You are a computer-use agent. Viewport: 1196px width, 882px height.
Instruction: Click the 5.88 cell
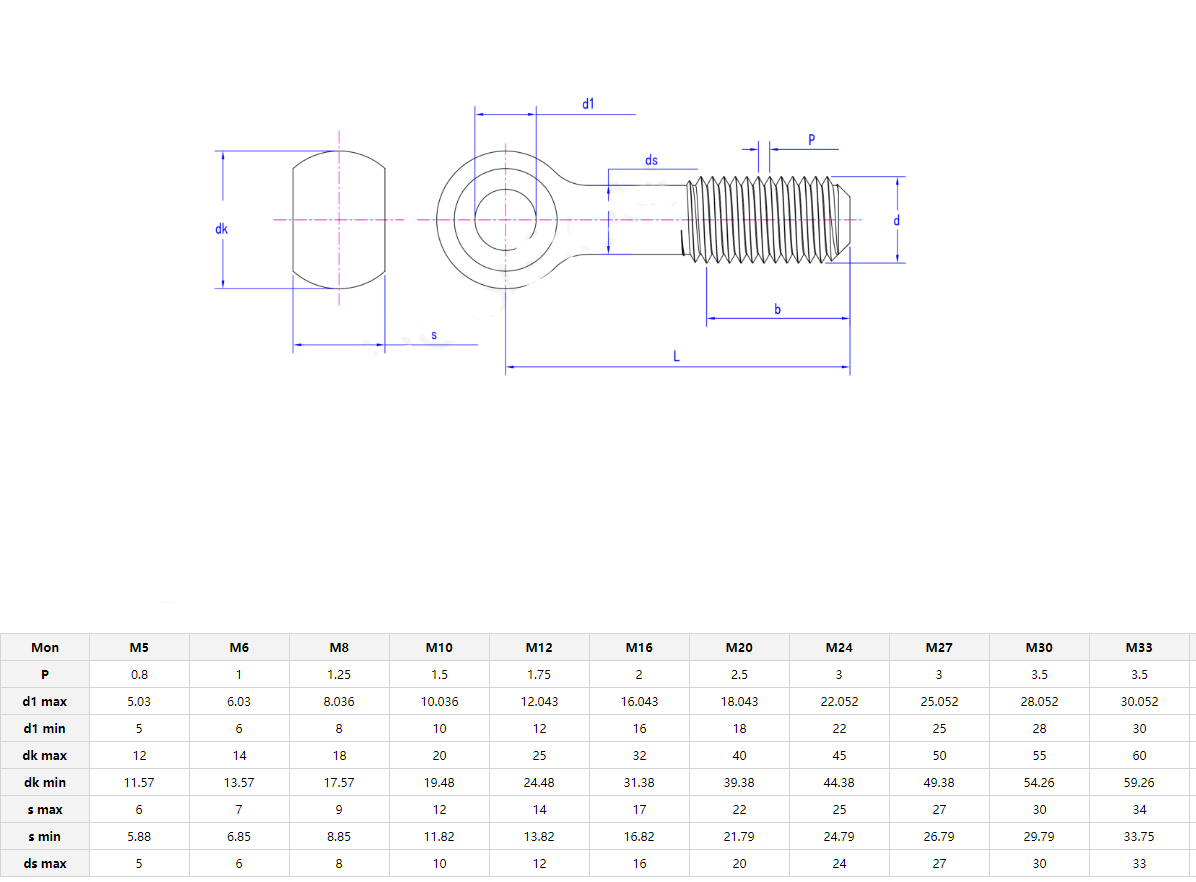click(x=139, y=836)
